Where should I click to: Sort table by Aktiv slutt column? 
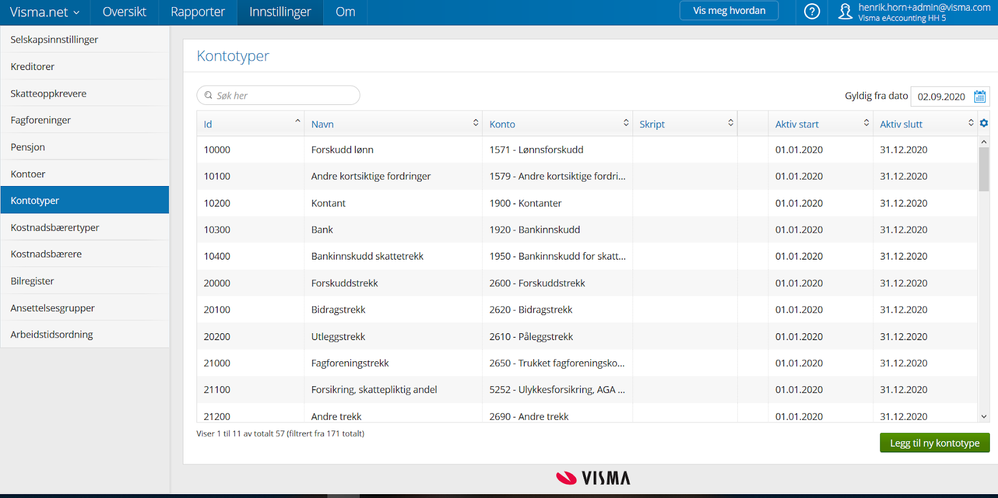click(x=925, y=124)
